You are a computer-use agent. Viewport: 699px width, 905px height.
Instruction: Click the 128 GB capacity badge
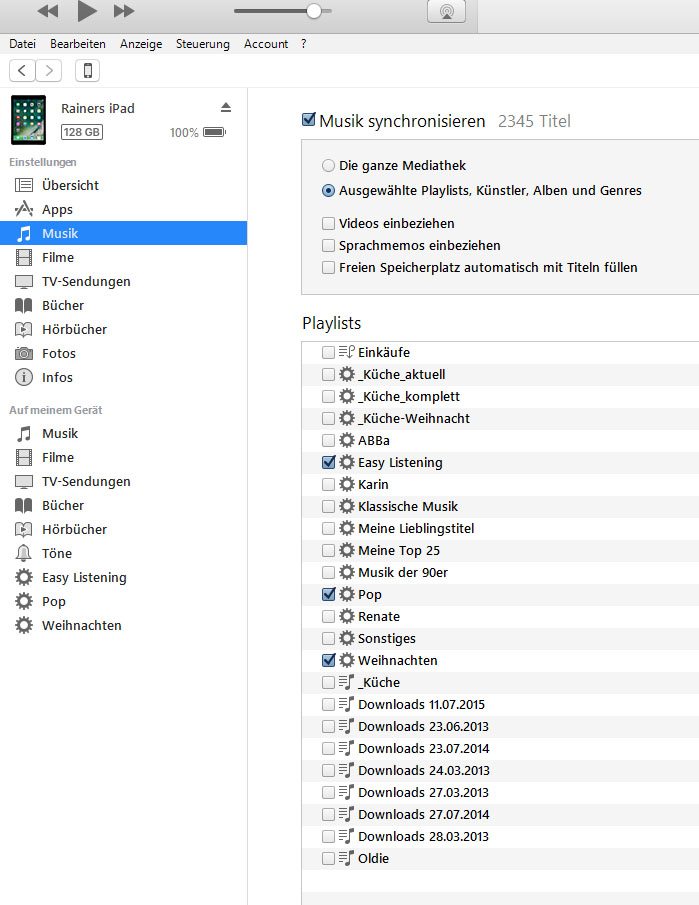(82, 132)
